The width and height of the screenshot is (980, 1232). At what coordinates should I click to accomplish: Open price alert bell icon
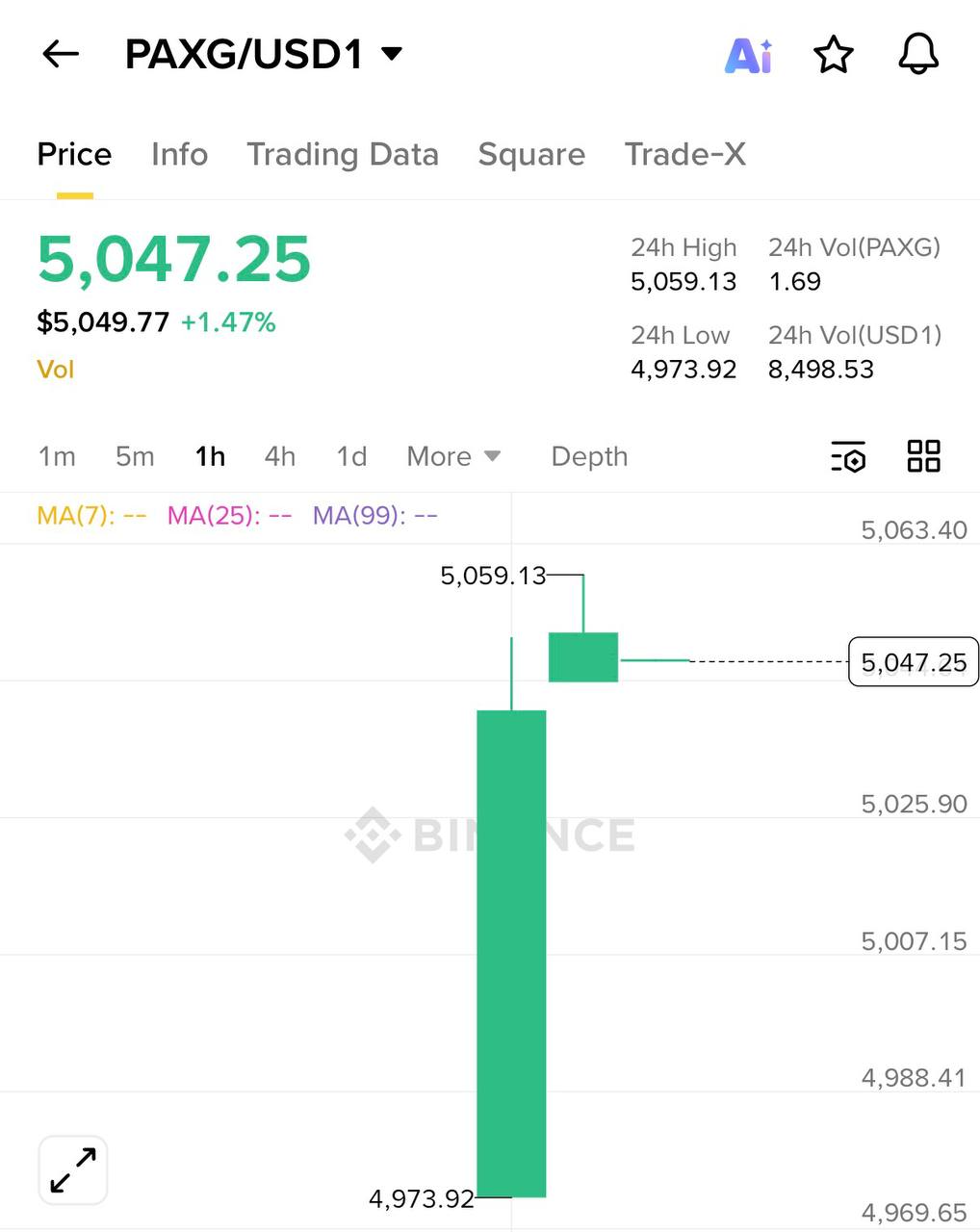point(918,54)
